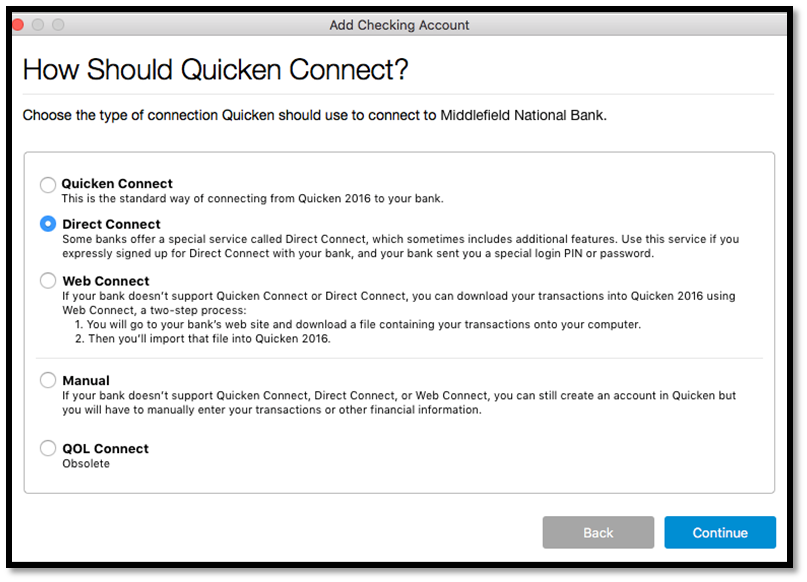This screenshot has width=807, height=582.
Task: Click the Middlefield National Bank instruction sentence
Action: pyautogui.click(x=314, y=115)
